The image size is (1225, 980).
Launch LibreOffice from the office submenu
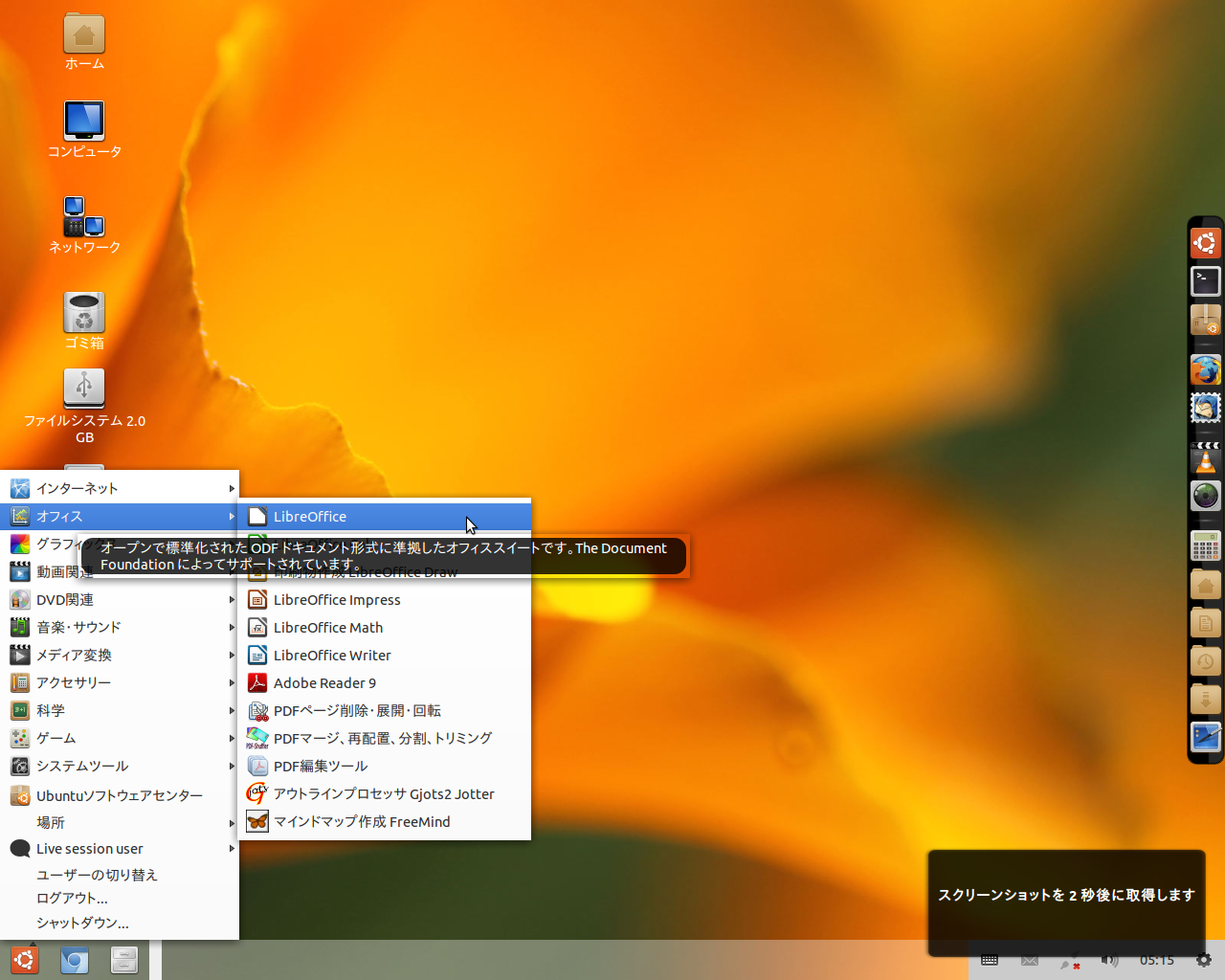385,517
